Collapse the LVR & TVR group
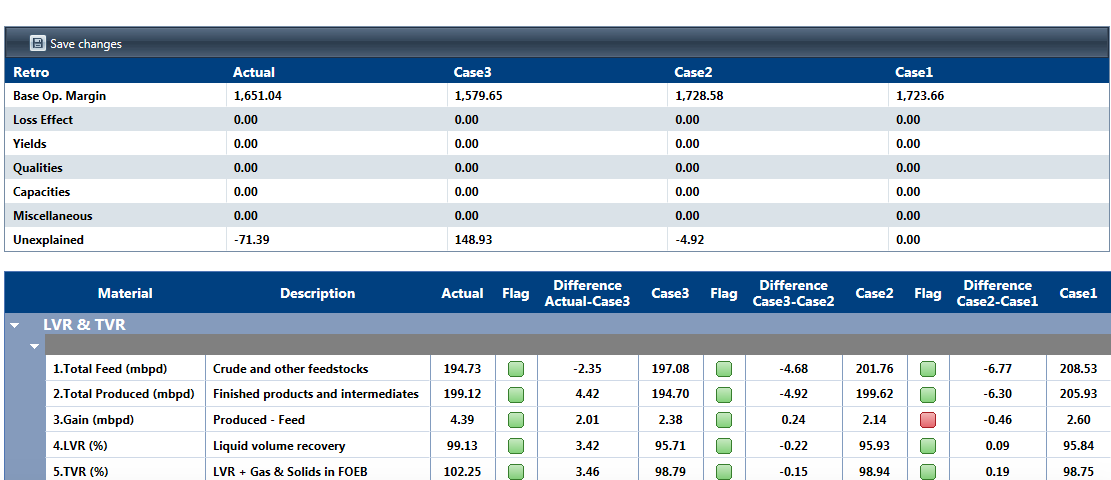 (x=15, y=325)
